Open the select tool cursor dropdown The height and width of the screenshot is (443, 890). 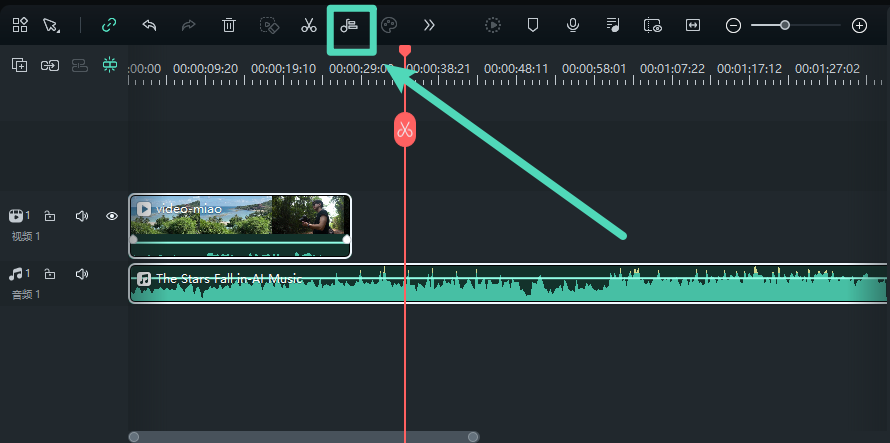[x=51, y=26]
